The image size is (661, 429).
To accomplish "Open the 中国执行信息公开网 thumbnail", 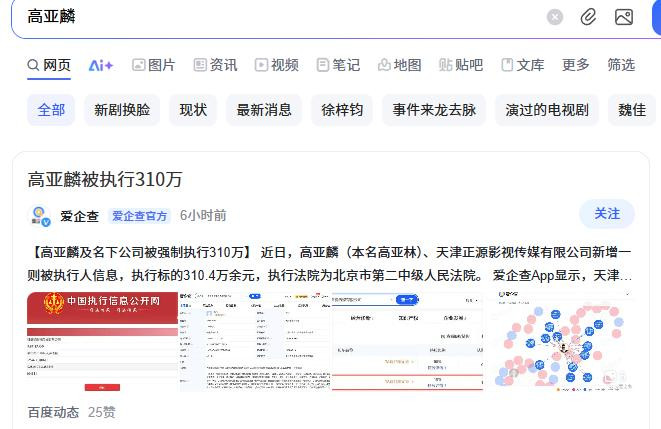I will coord(102,341).
